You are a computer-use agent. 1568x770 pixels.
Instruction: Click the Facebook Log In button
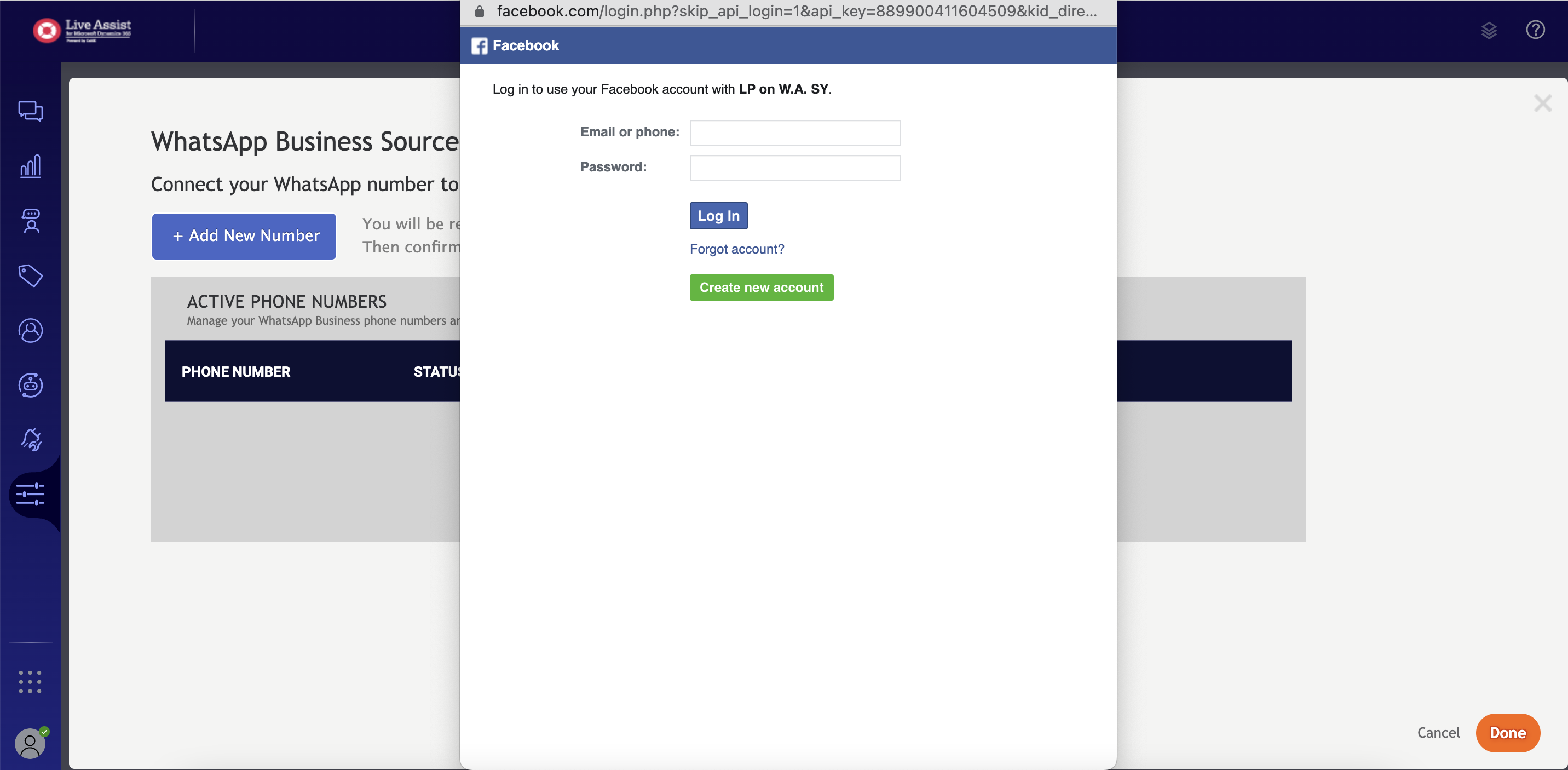(x=718, y=215)
